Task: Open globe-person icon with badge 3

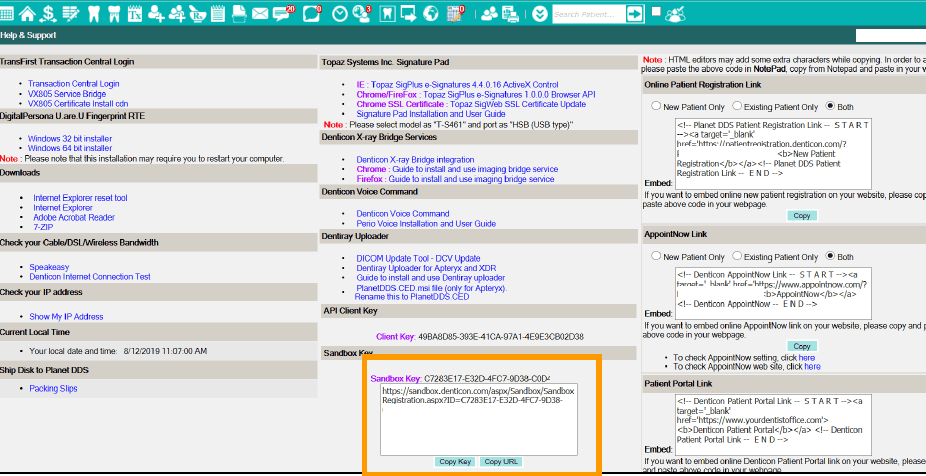Action: pos(361,13)
